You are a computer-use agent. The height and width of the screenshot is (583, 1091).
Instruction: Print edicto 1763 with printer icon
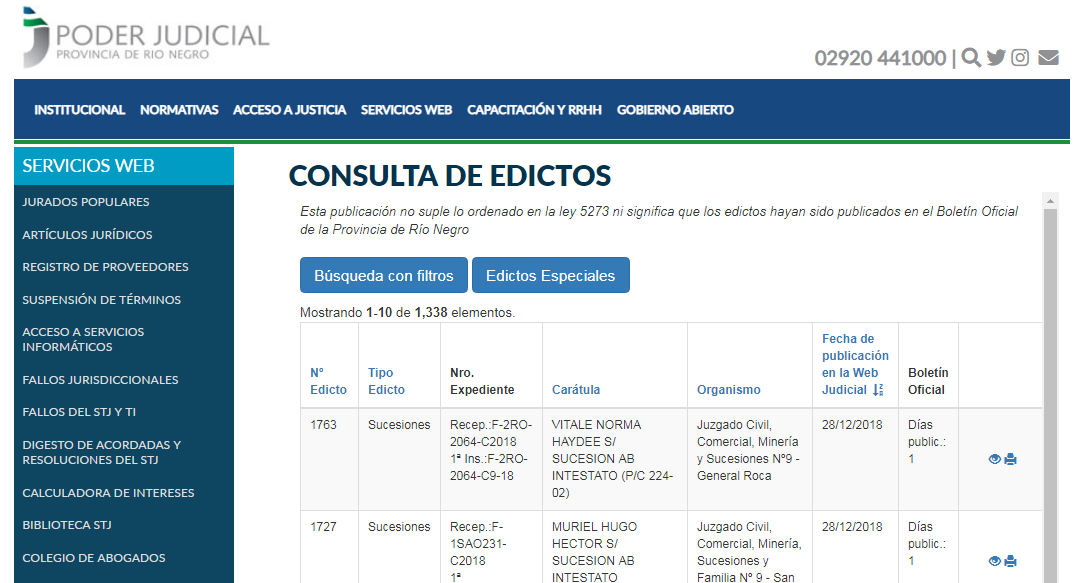(x=1010, y=459)
